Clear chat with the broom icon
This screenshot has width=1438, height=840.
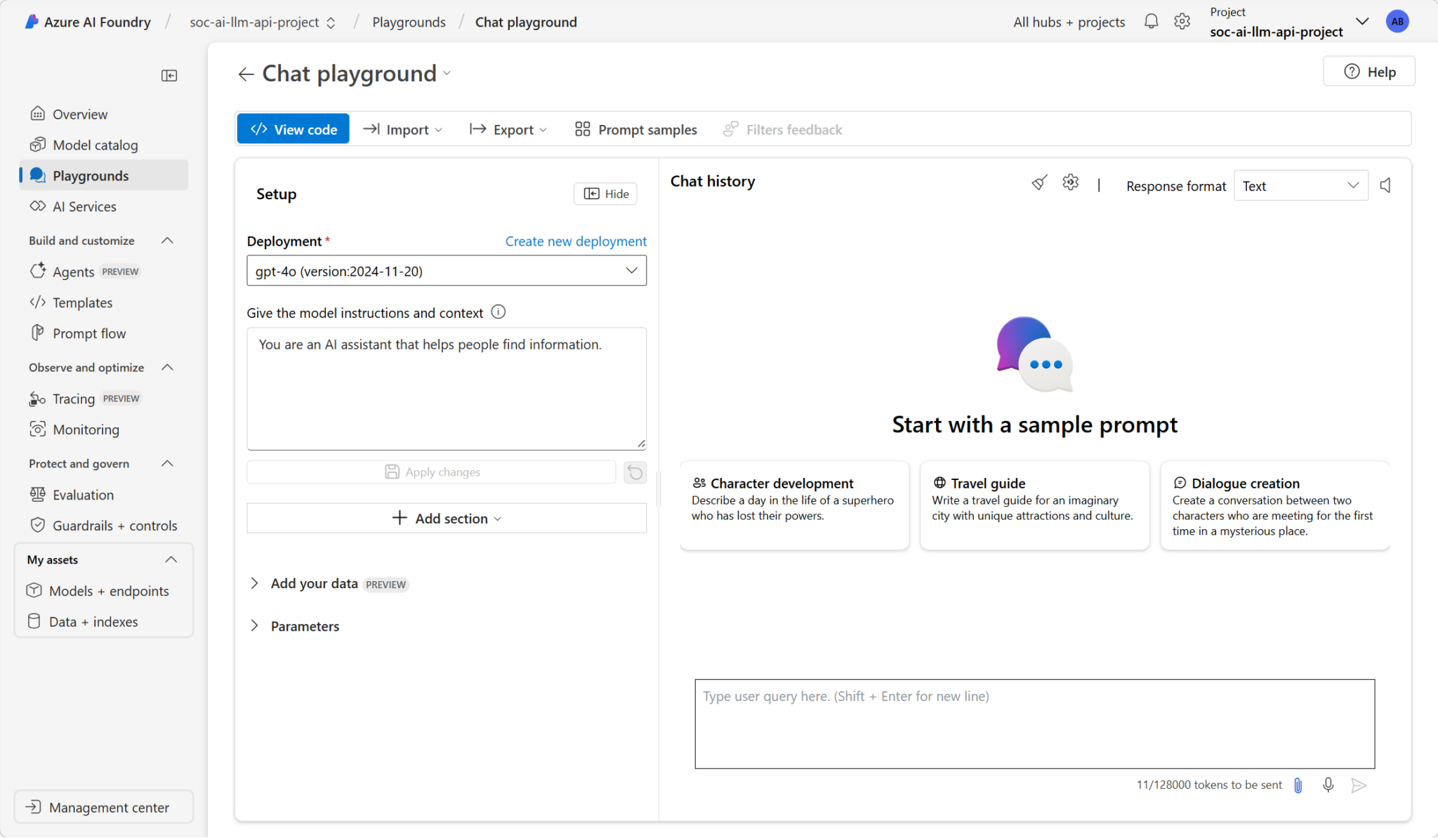[x=1039, y=183]
